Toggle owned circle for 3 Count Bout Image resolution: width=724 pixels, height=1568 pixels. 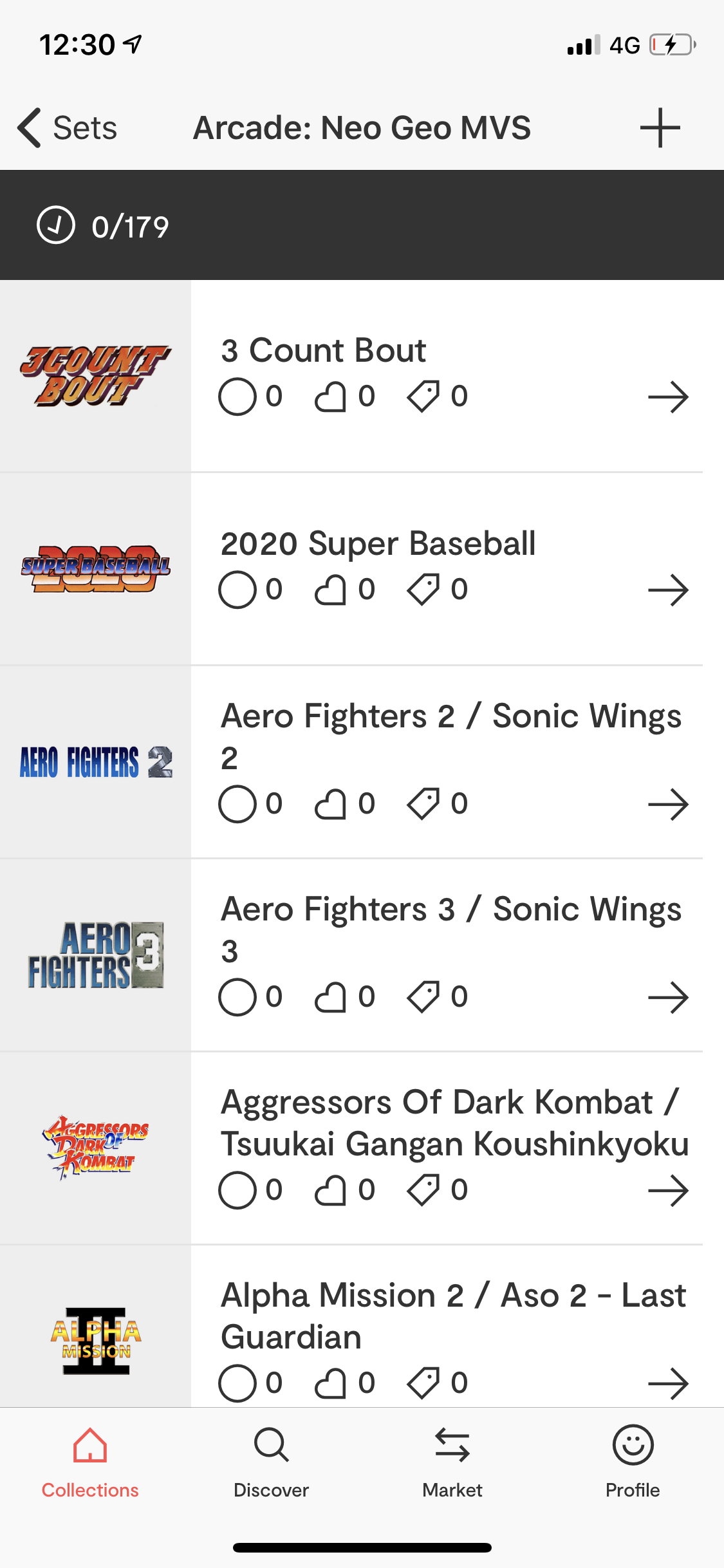pos(237,397)
